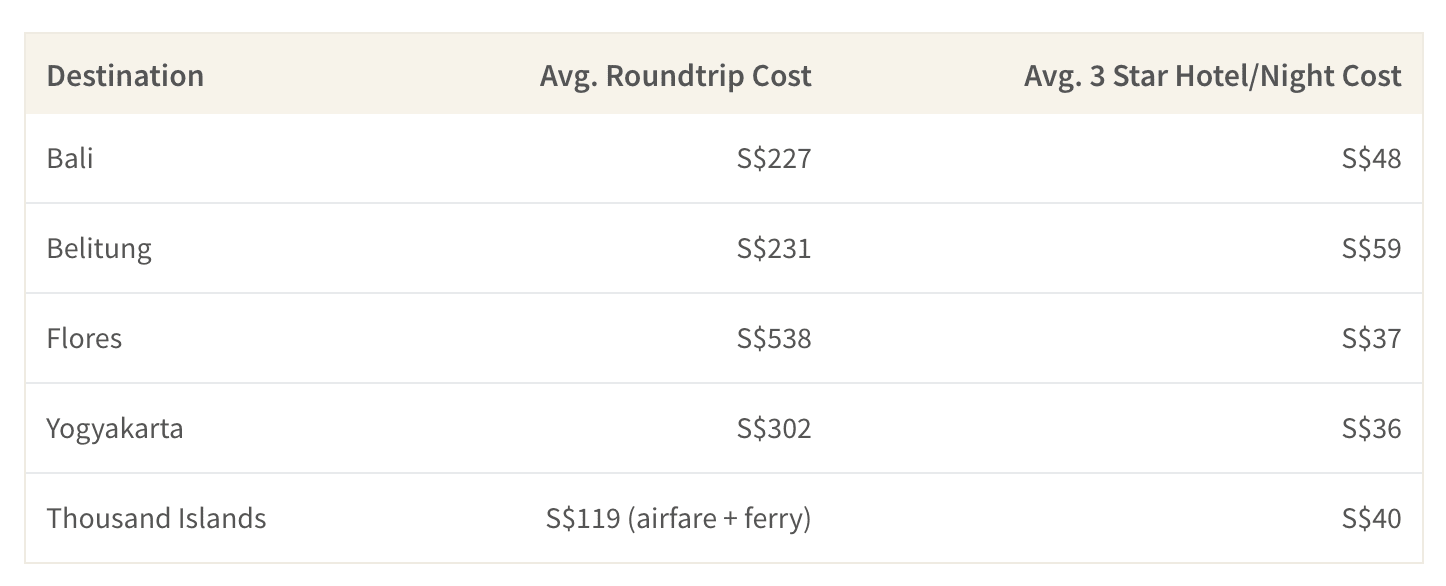Click Flores roundtrip cost S$538
1446x586 pixels.
(774, 338)
